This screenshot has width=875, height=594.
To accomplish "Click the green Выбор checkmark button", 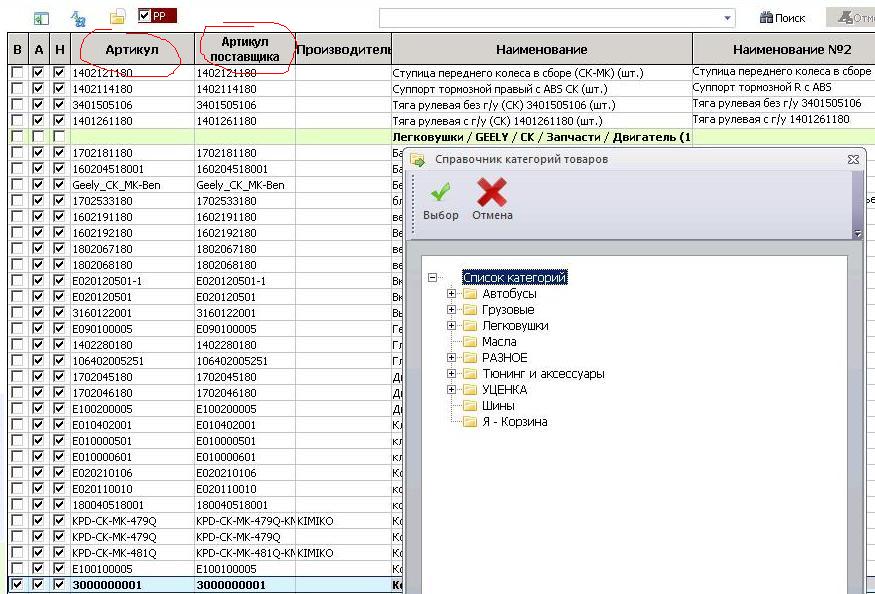I will point(441,200).
